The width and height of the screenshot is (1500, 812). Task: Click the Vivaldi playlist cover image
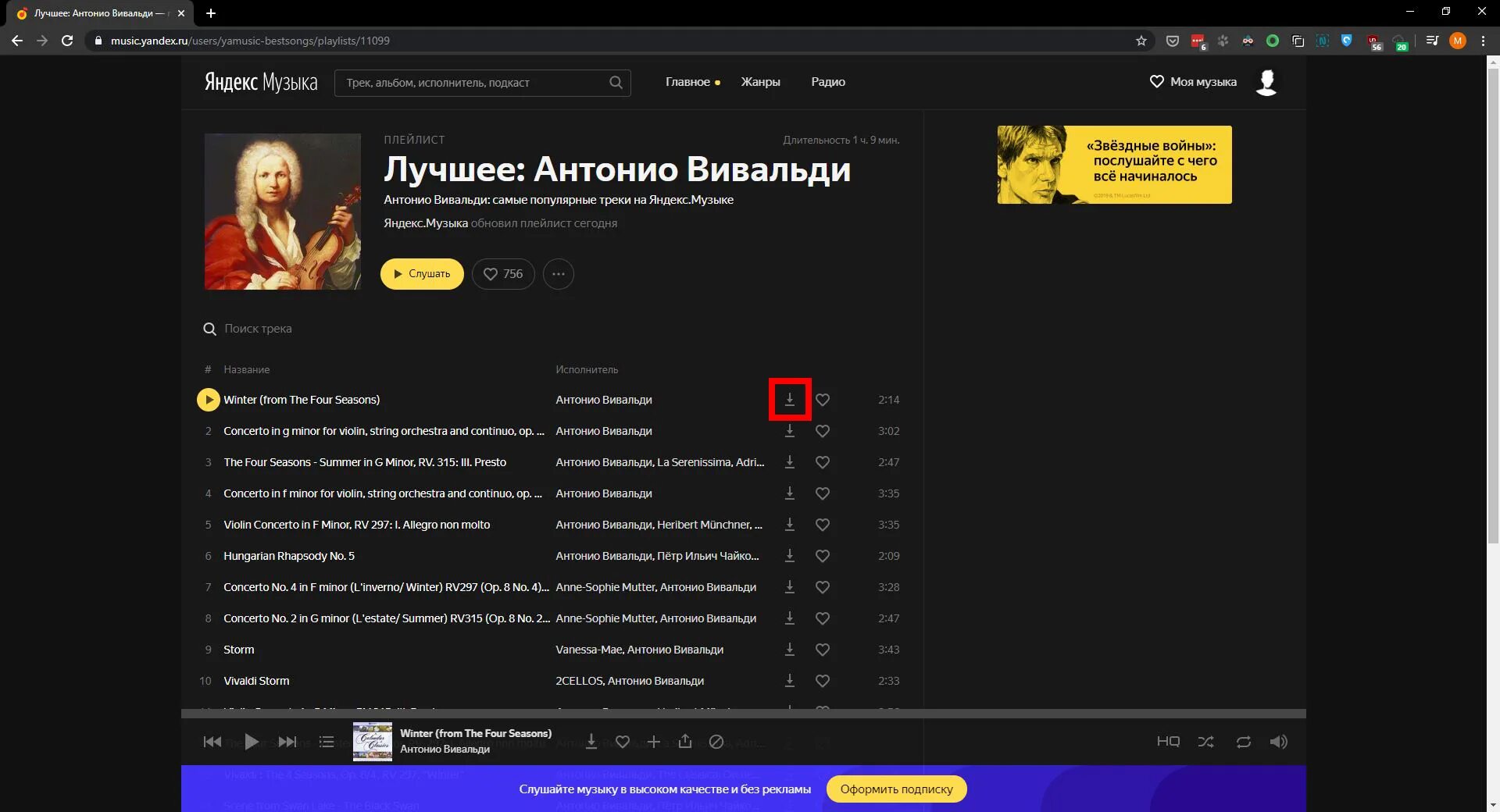tap(283, 212)
